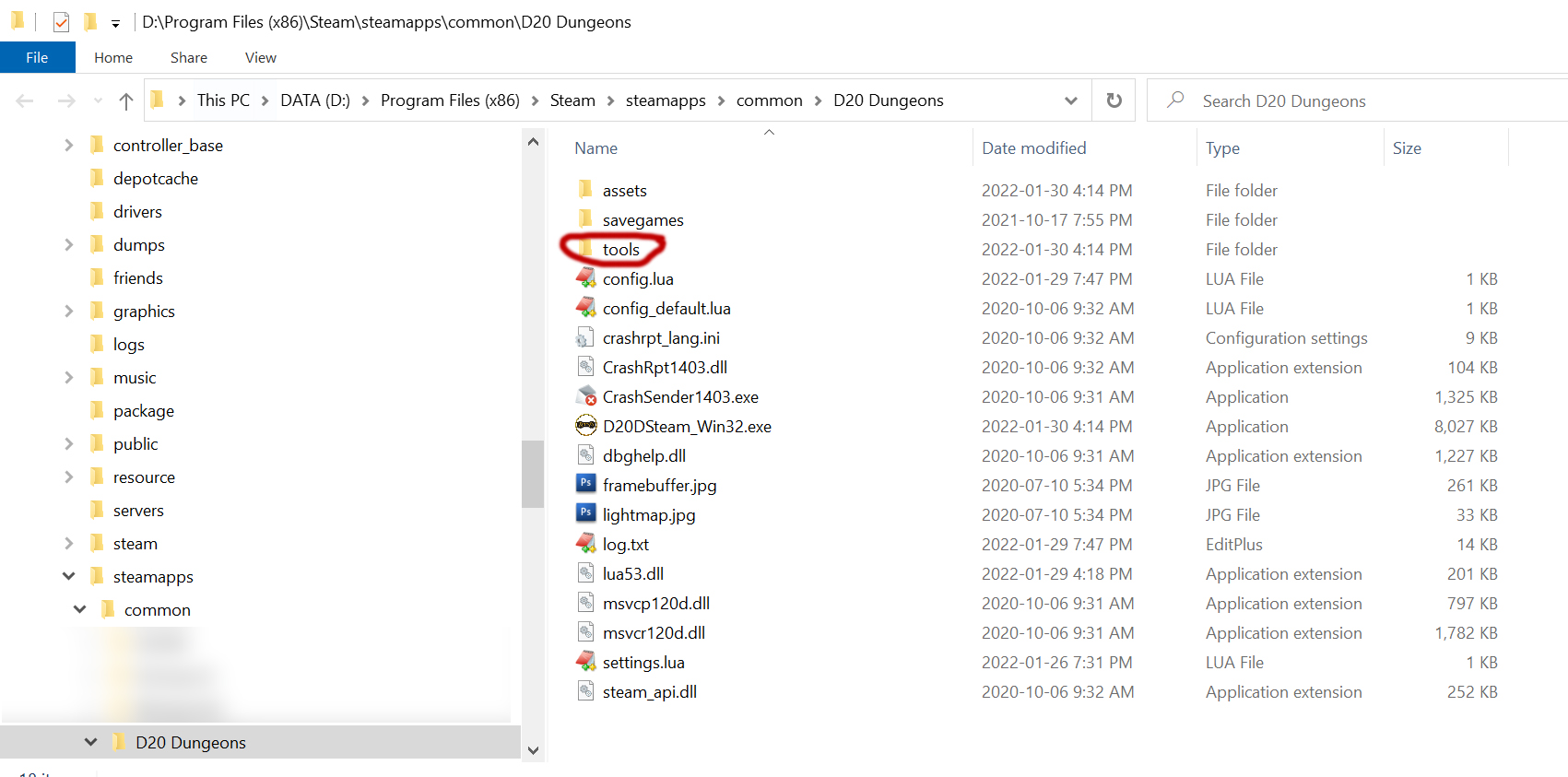
Task: Select drivers folder in navigation tree
Action: 137,211
